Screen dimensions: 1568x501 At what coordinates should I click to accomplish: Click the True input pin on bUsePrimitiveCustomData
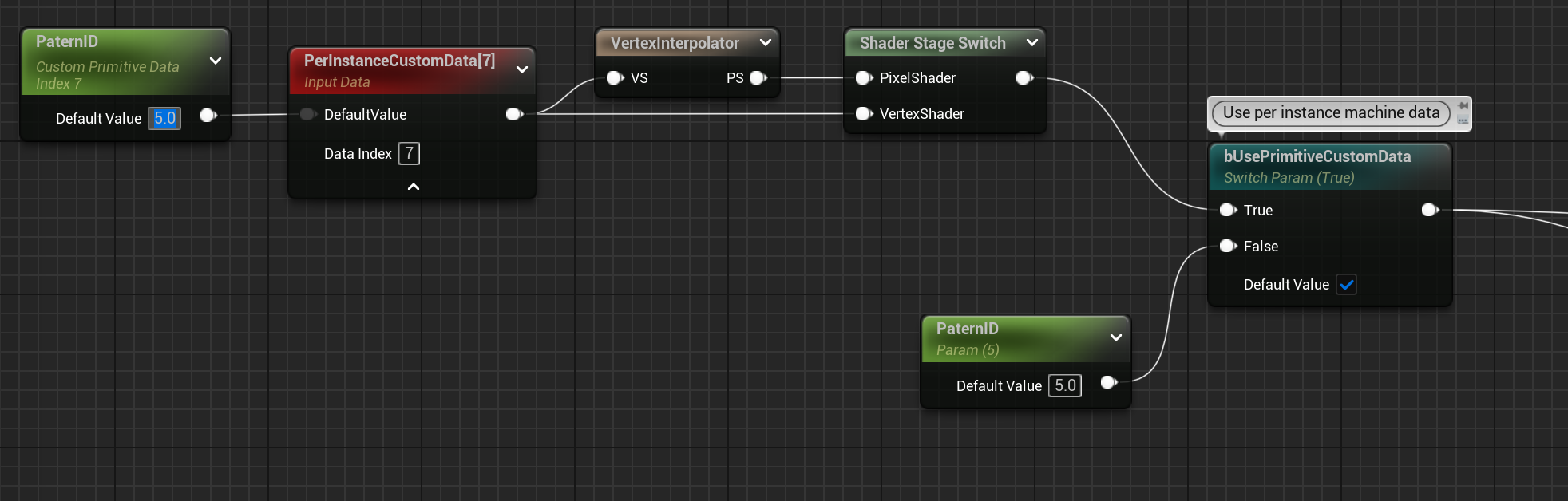pyautogui.click(x=1228, y=210)
